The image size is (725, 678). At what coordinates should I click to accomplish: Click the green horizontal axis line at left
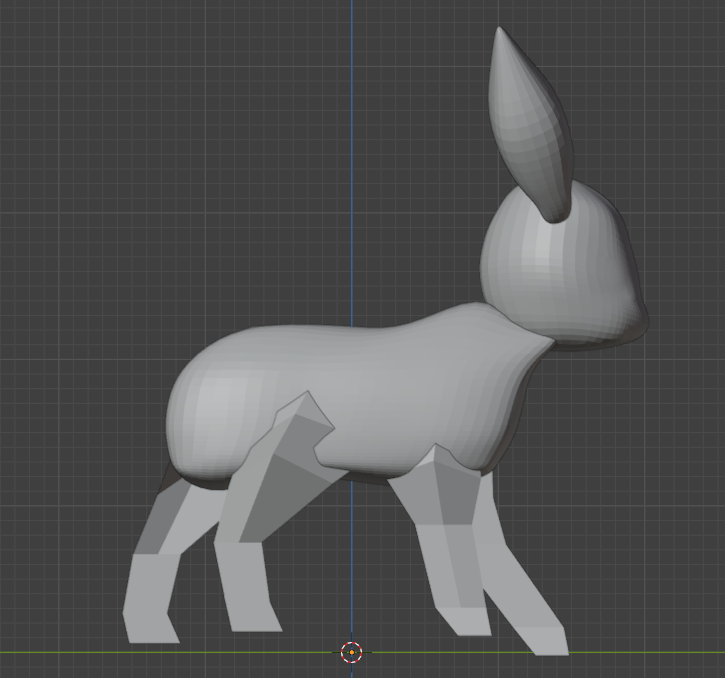60,652
